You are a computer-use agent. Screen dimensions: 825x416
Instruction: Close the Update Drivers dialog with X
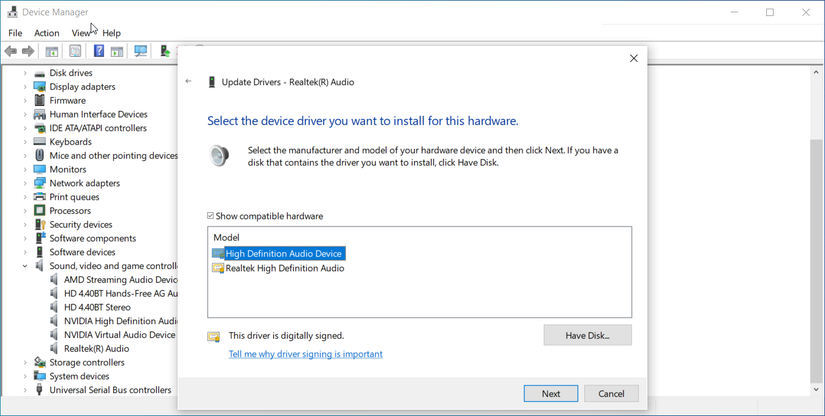tap(634, 58)
